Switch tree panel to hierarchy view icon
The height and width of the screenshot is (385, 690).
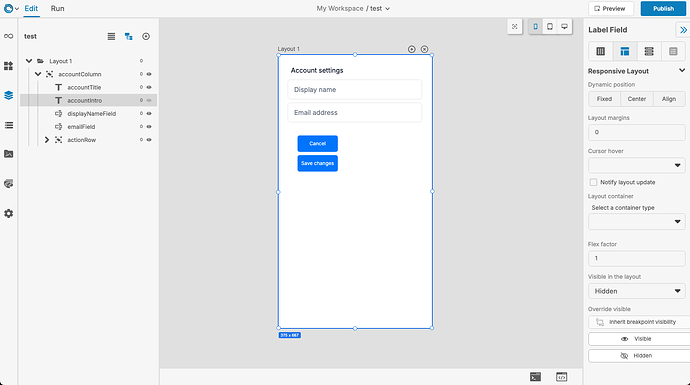[128, 37]
